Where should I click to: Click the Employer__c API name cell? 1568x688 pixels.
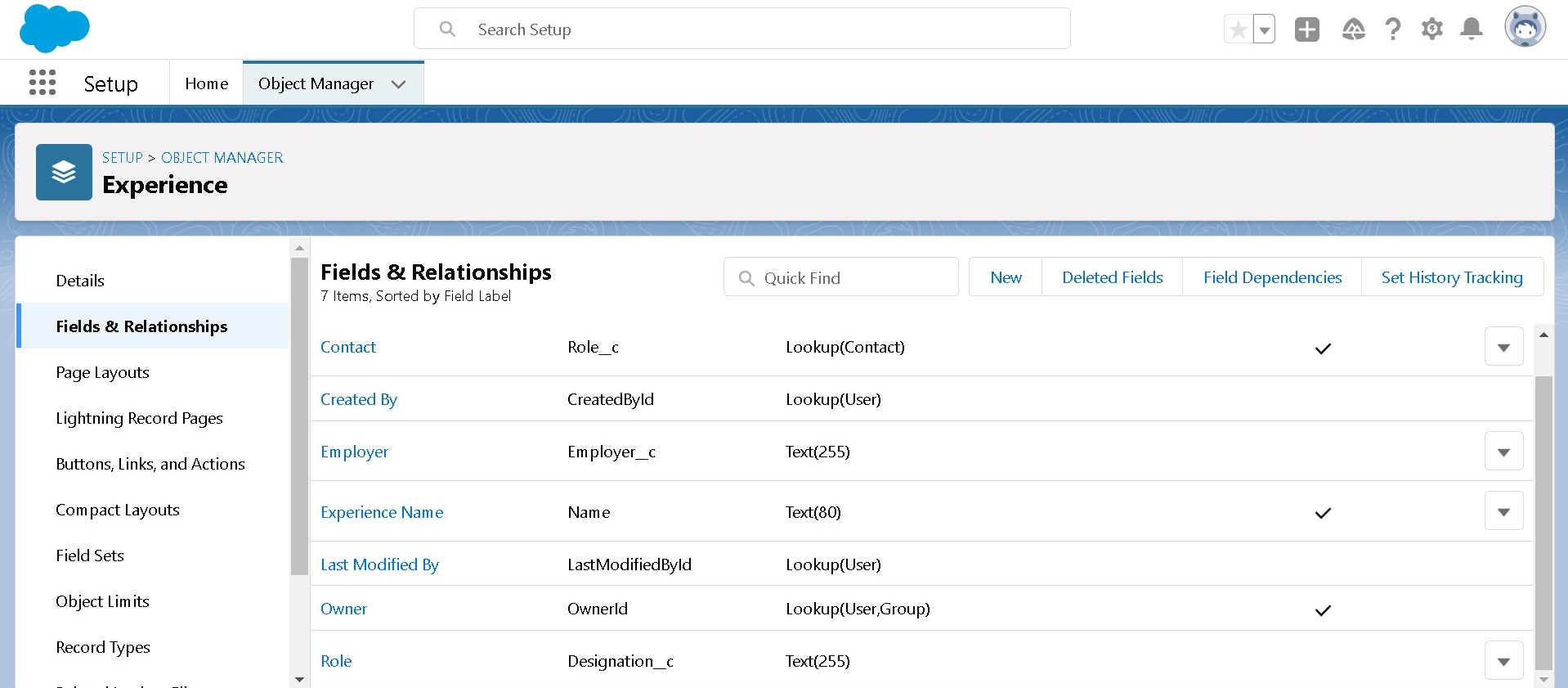tap(612, 452)
